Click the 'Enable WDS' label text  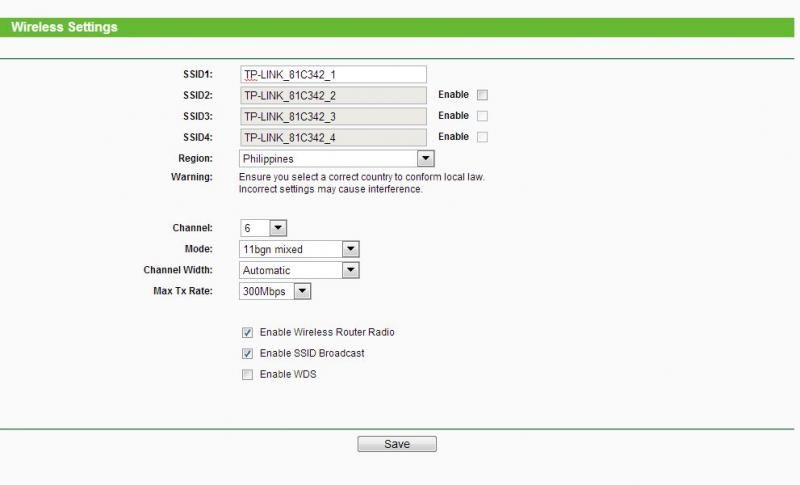click(x=288, y=374)
